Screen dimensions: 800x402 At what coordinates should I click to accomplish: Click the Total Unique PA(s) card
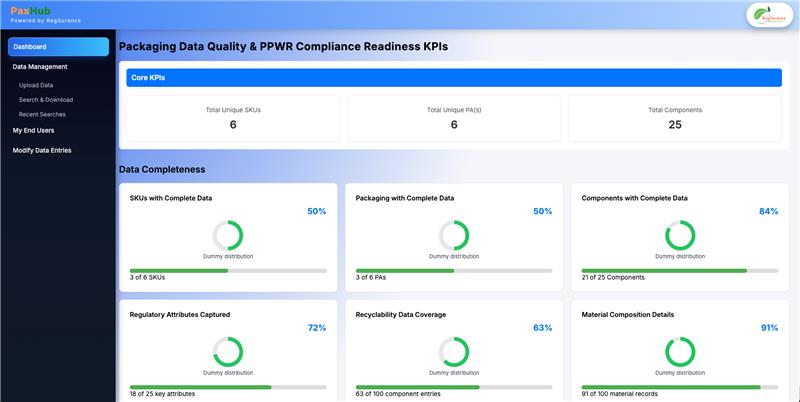(454, 118)
